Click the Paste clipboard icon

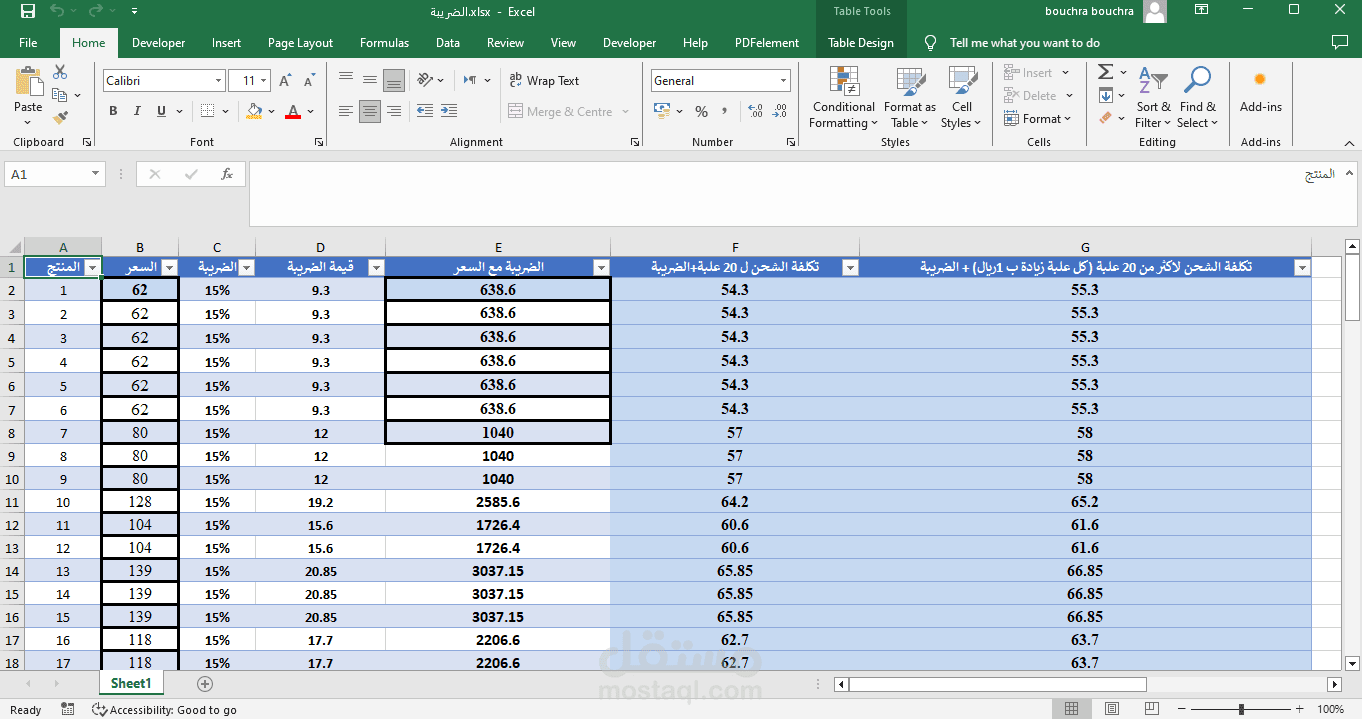(28, 81)
